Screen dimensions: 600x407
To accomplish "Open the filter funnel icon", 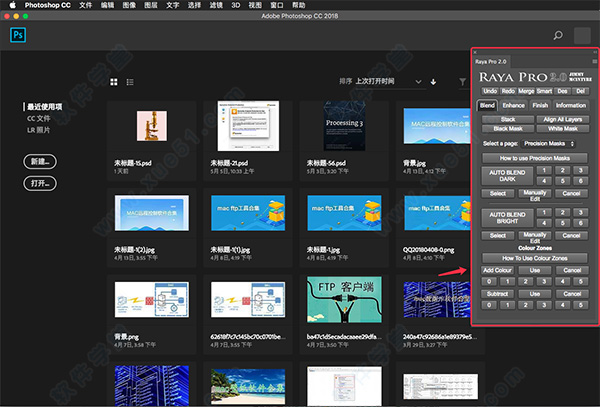I will (x=463, y=81).
